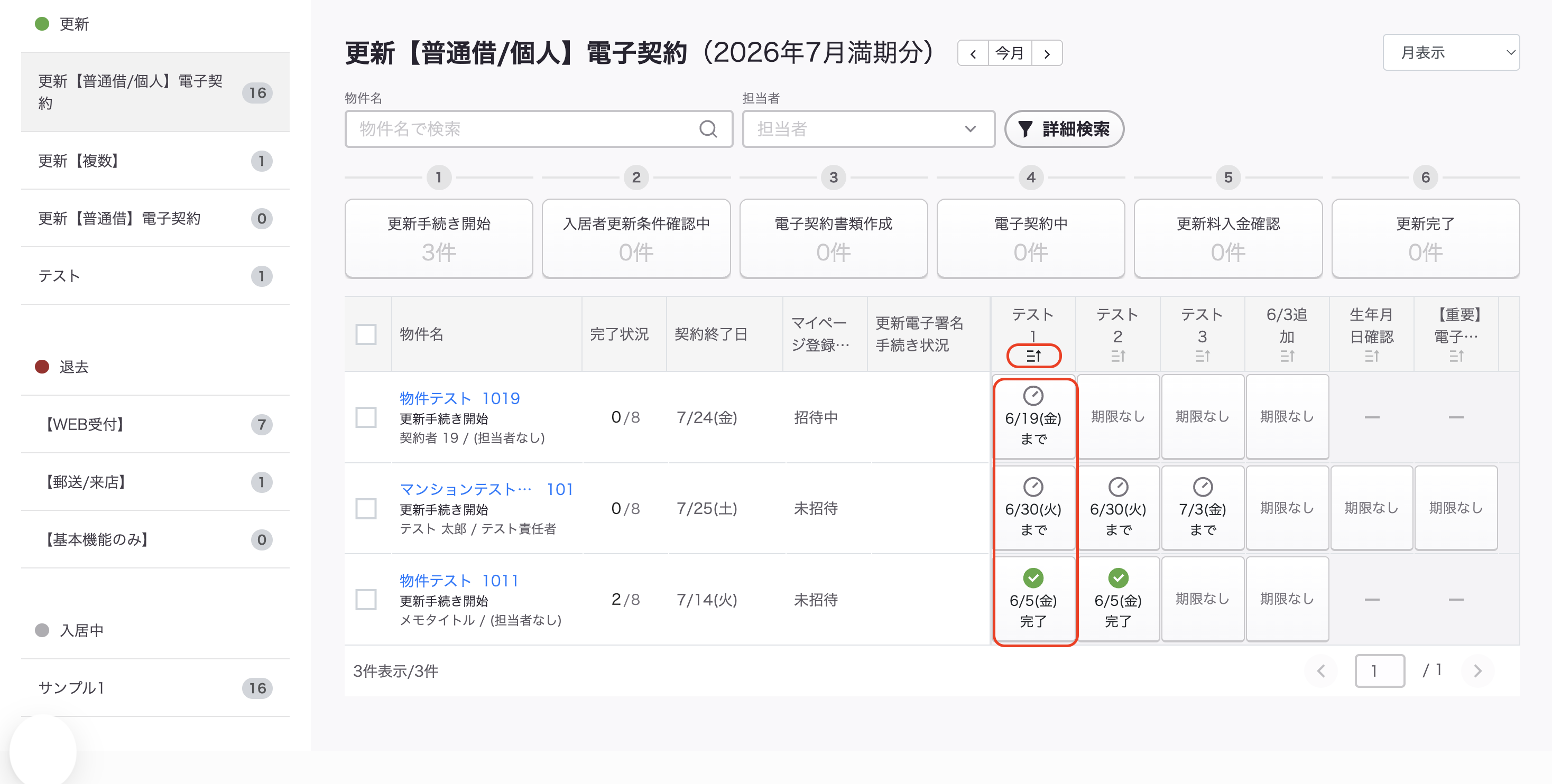Check the 物件テスト 1011 row checkbox

coord(366,600)
